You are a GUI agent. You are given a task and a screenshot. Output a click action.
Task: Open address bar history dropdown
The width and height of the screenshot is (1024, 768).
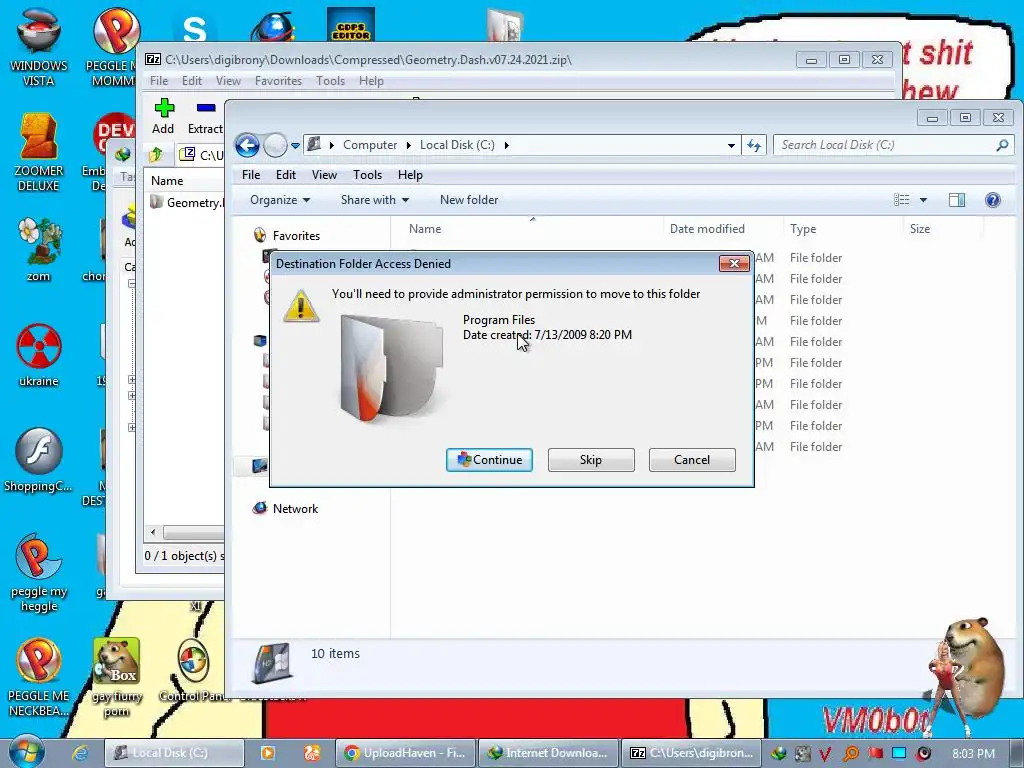pyautogui.click(x=731, y=146)
